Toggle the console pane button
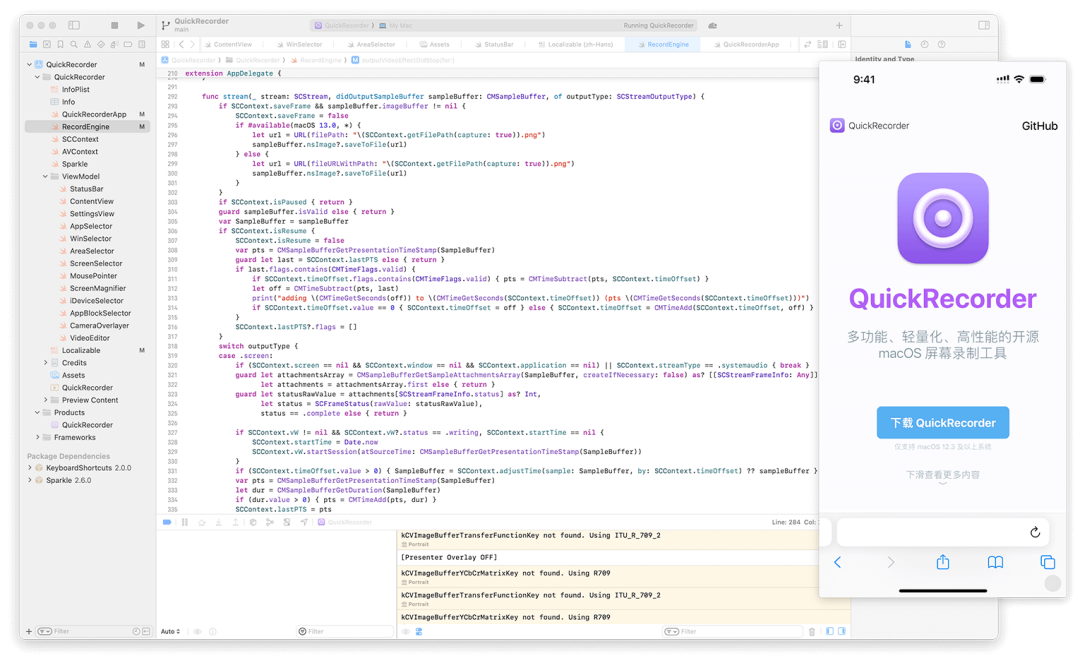This screenshot has height=663, width=1080. click(842, 631)
